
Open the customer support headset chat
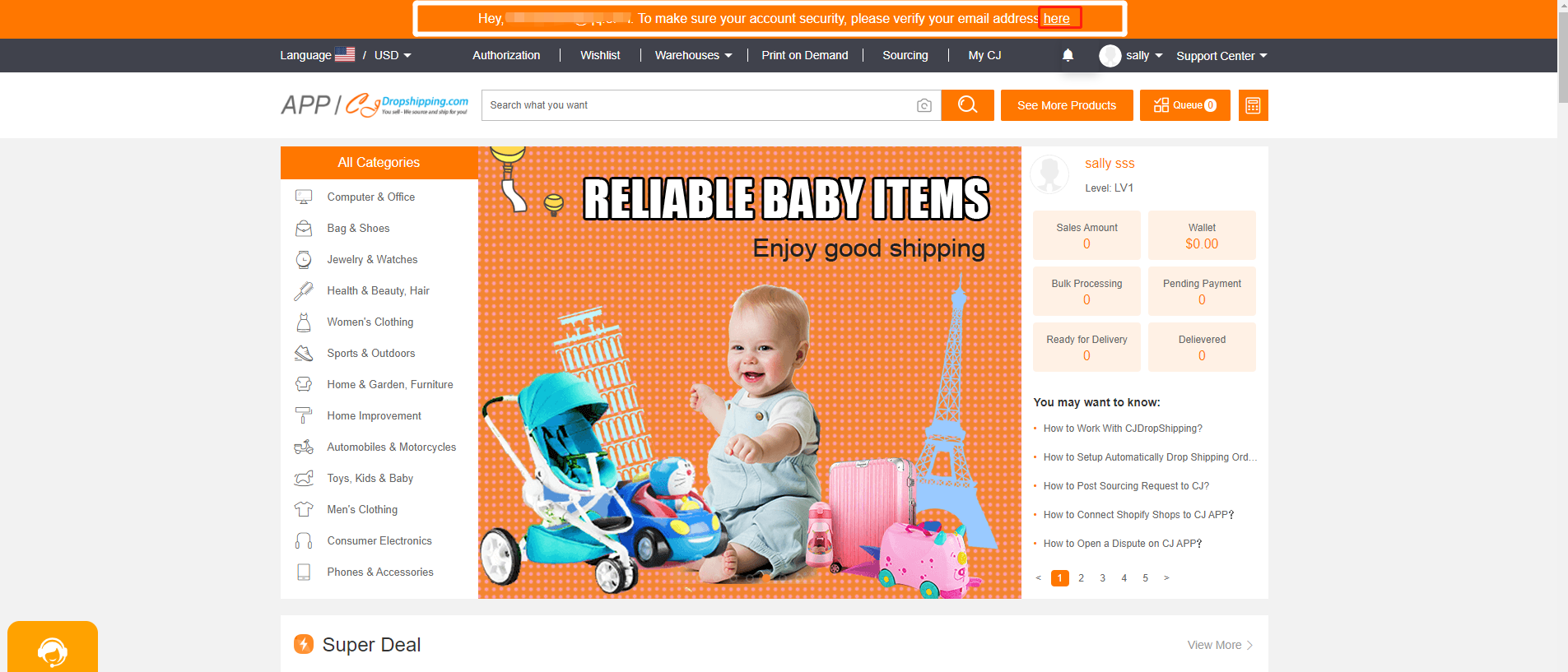53,651
